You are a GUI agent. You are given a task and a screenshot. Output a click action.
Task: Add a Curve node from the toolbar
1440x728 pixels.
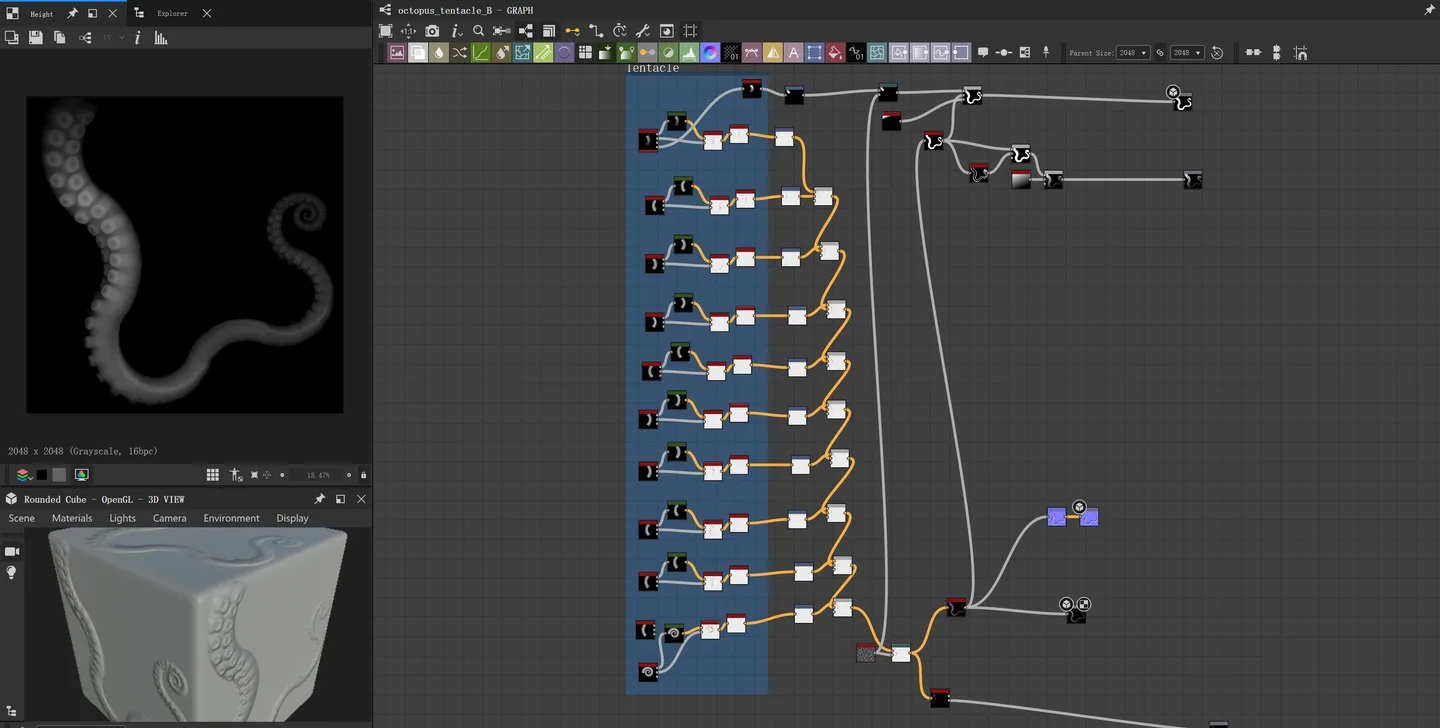(x=480, y=53)
